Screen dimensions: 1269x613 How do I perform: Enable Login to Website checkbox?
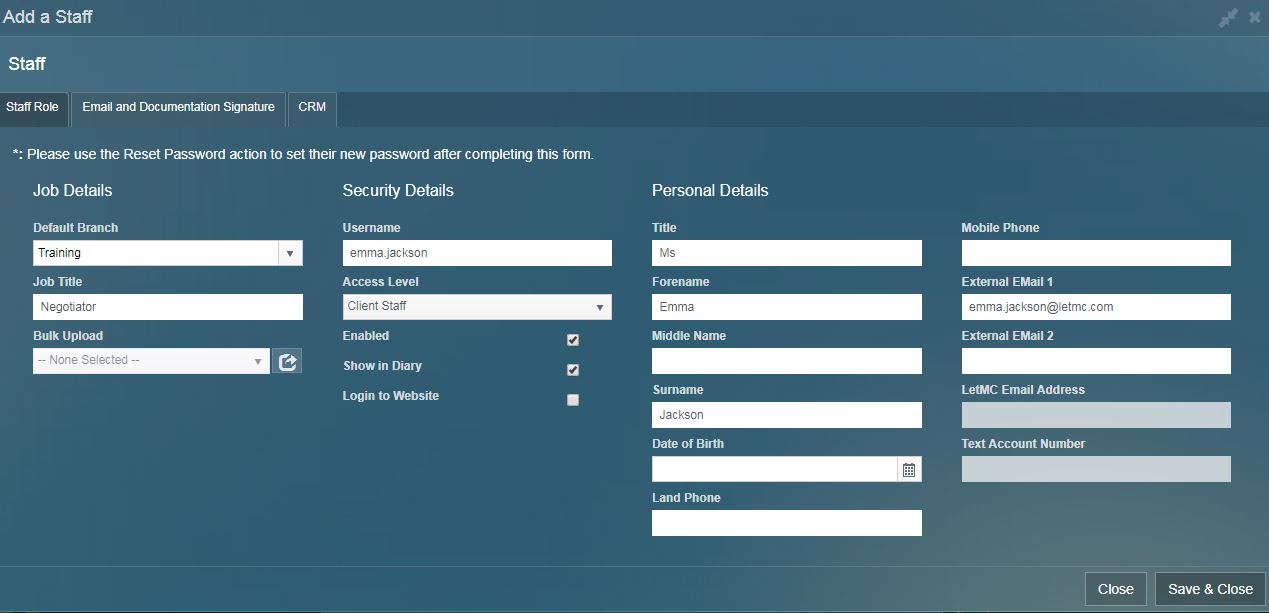573,400
